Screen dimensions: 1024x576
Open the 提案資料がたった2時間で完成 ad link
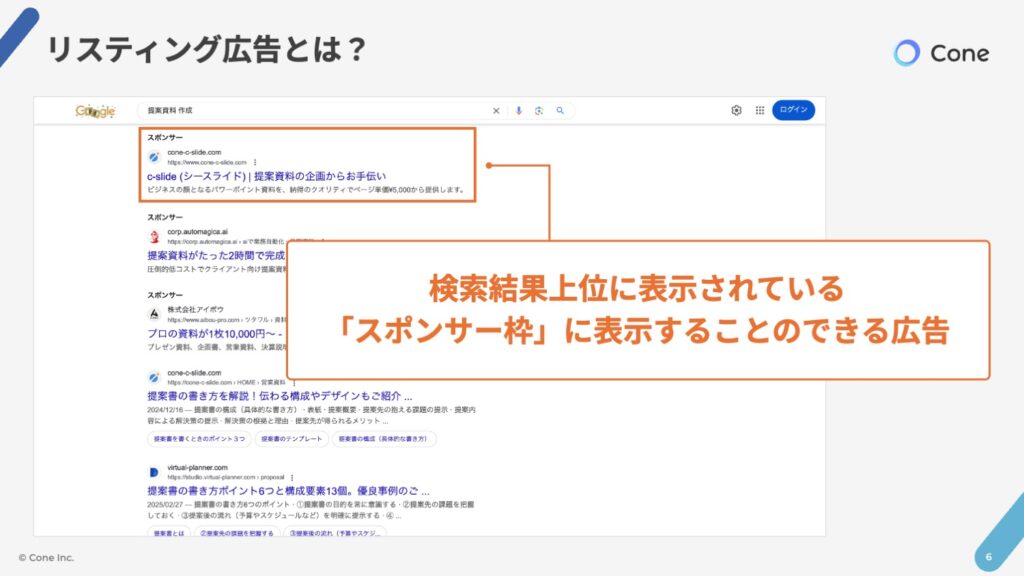[x=216, y=255]
